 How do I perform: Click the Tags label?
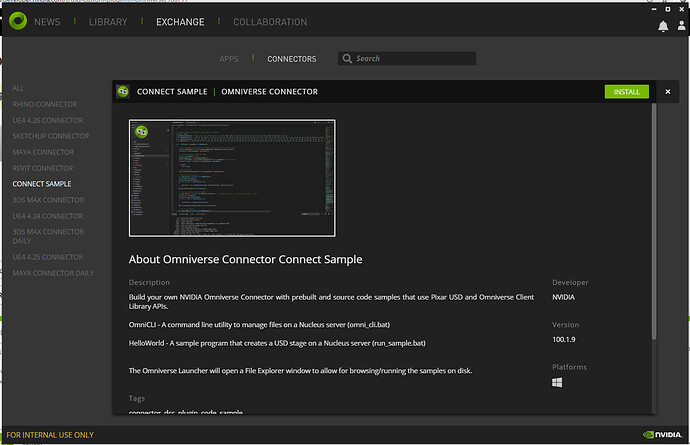point(137,398)
